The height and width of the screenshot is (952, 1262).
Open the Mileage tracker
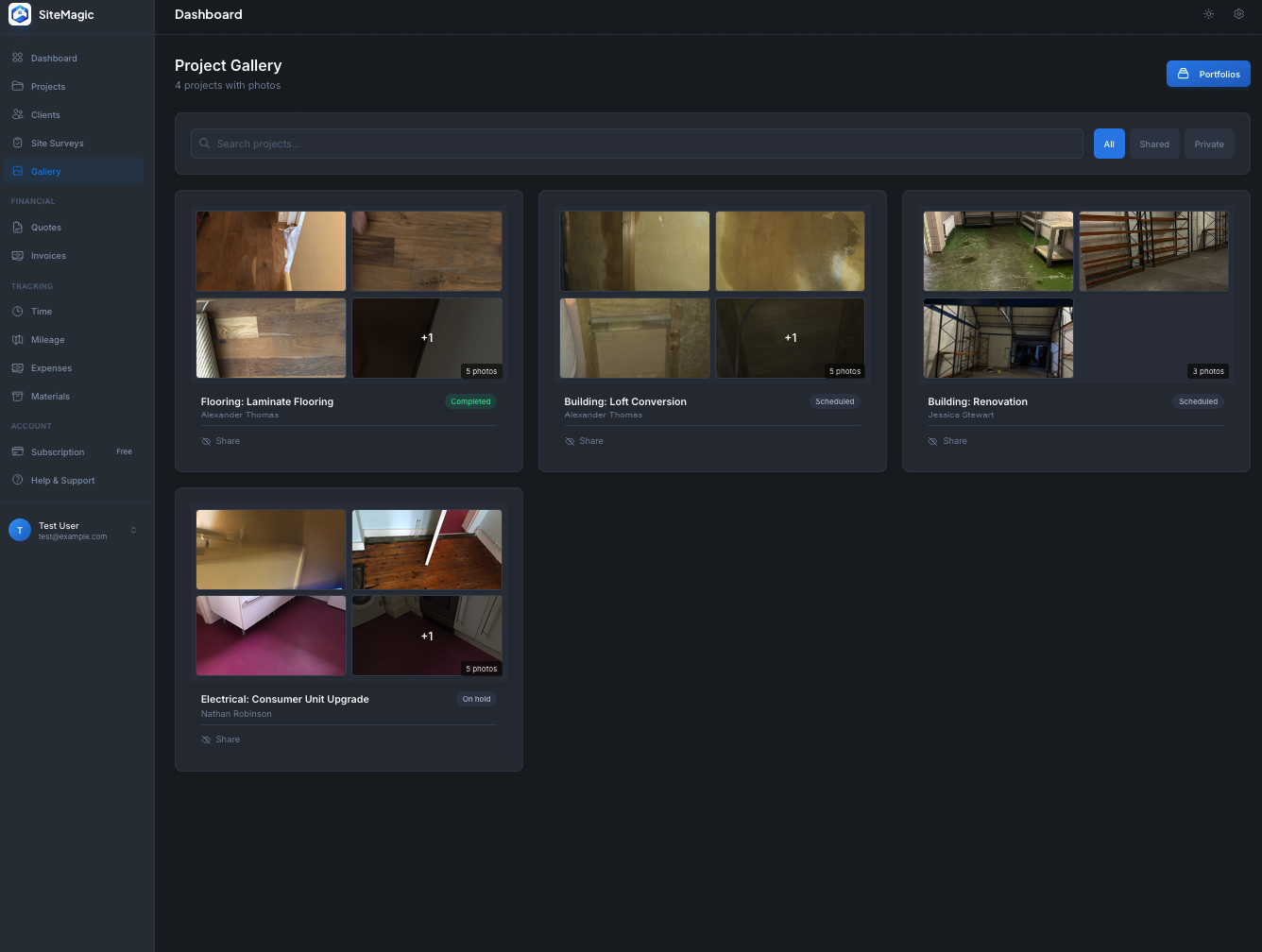click(x=45, y=339)
